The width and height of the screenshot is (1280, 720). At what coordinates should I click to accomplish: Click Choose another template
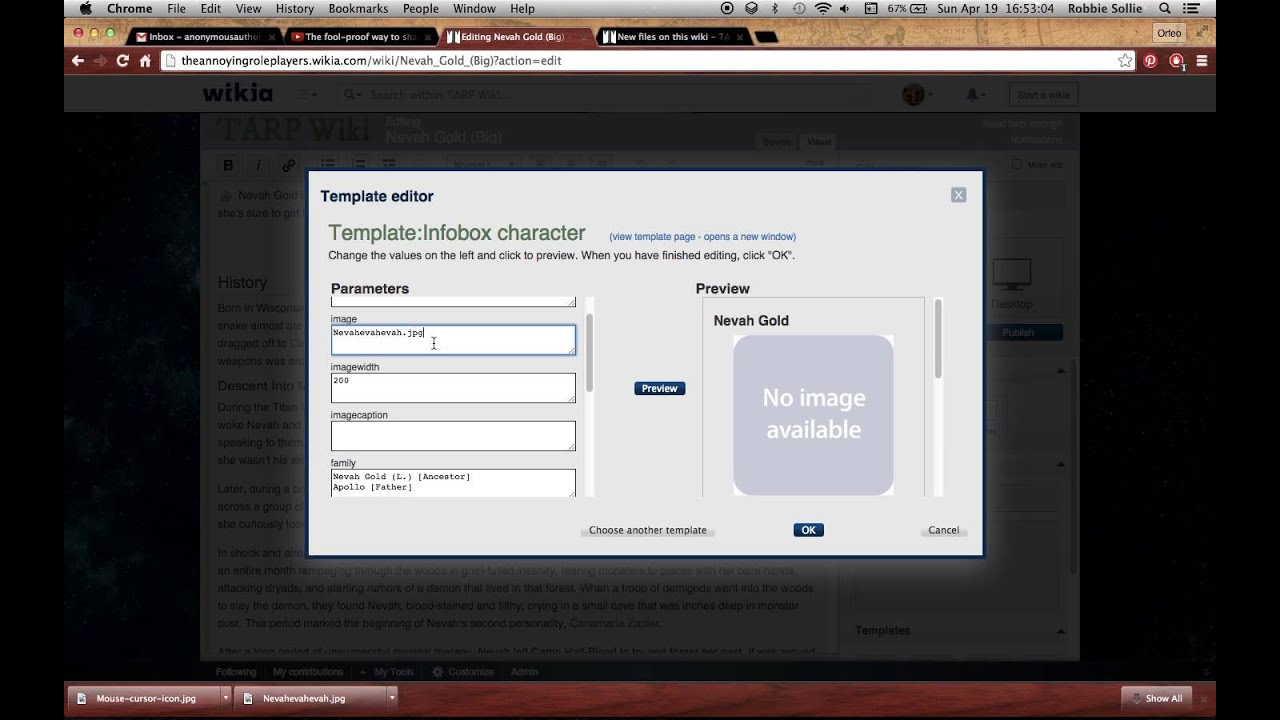(647, 530)
